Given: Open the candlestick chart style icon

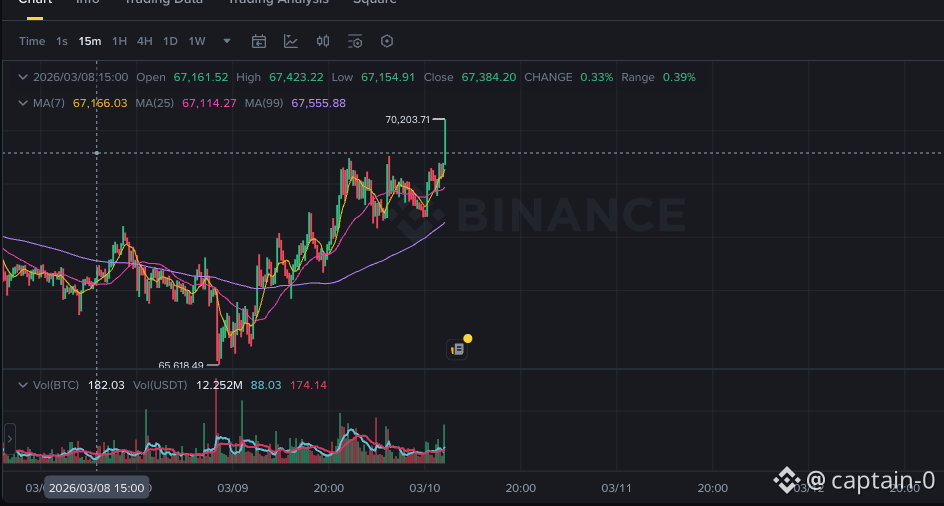Looking at the screenshot, I should 323,41.
